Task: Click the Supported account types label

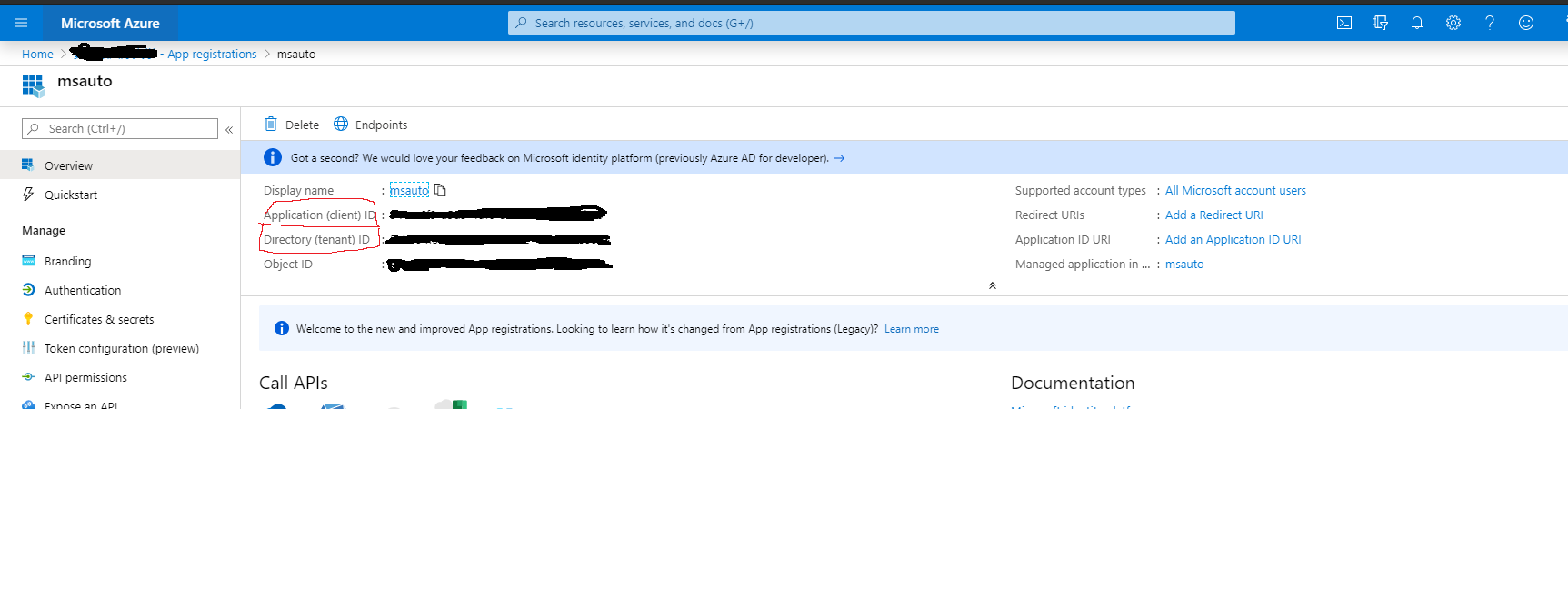Action: click(1081, 190)
